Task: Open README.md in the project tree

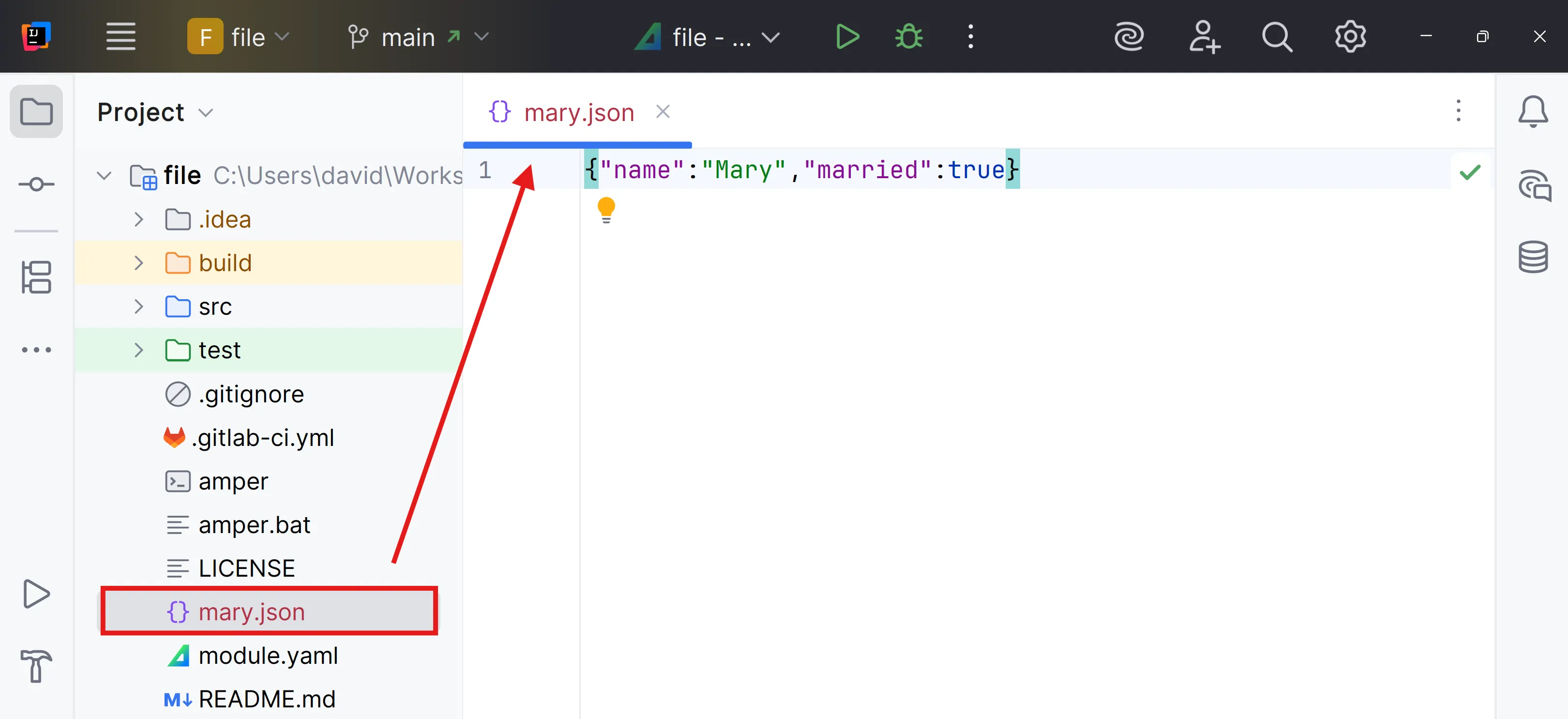Action: (267, 699)
